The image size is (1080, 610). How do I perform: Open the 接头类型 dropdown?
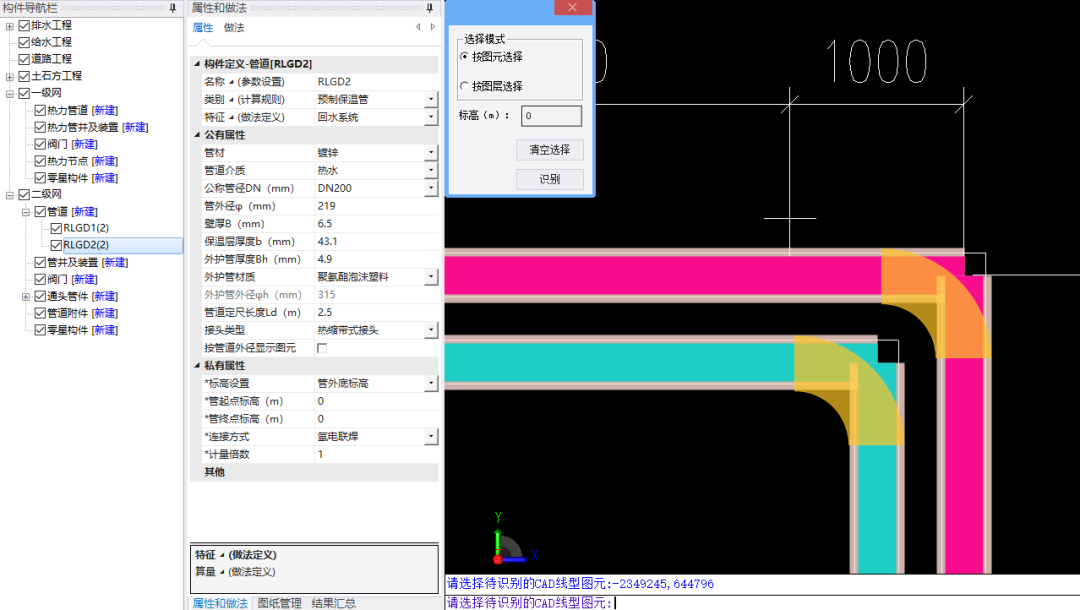click(431, 330)
